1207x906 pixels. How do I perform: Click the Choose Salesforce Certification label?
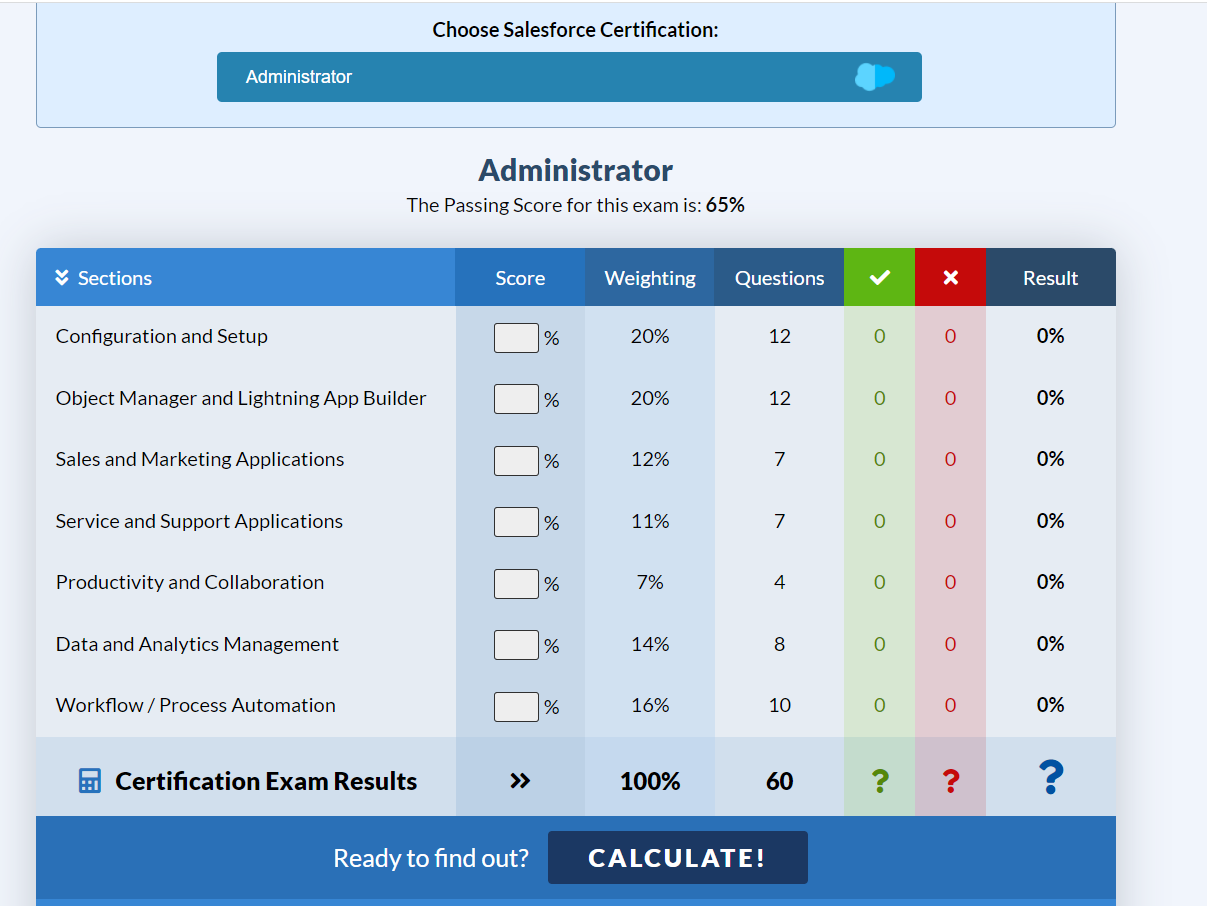click(x=575, y=30)
